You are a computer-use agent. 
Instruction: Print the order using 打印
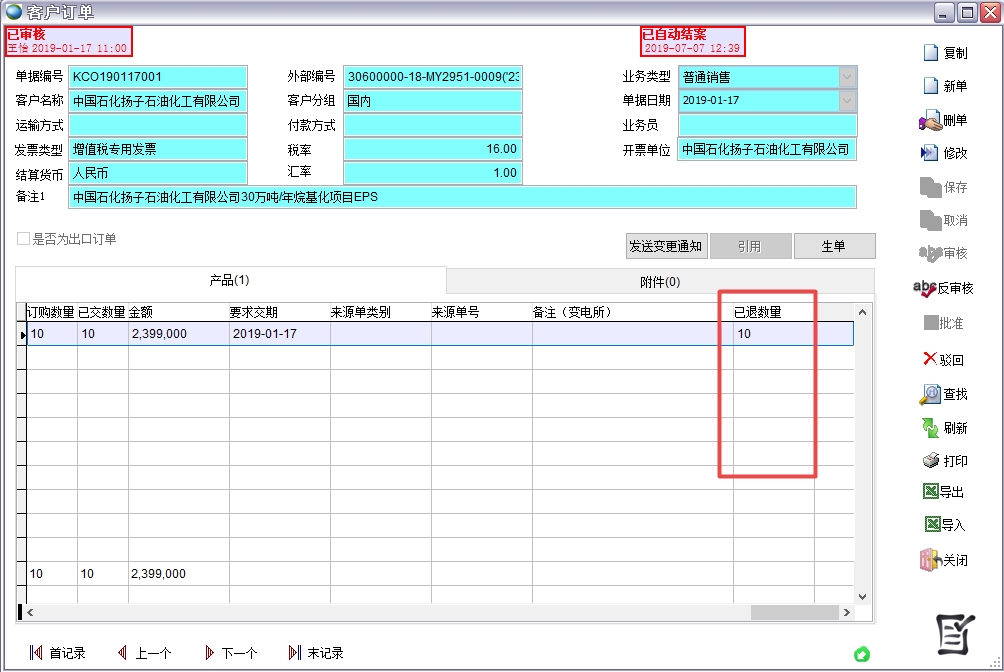[x=930, y=461]
